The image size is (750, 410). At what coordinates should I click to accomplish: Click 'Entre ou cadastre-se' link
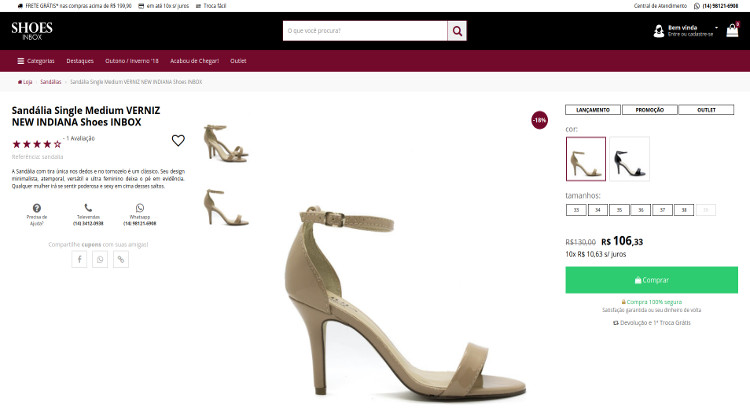690,34
